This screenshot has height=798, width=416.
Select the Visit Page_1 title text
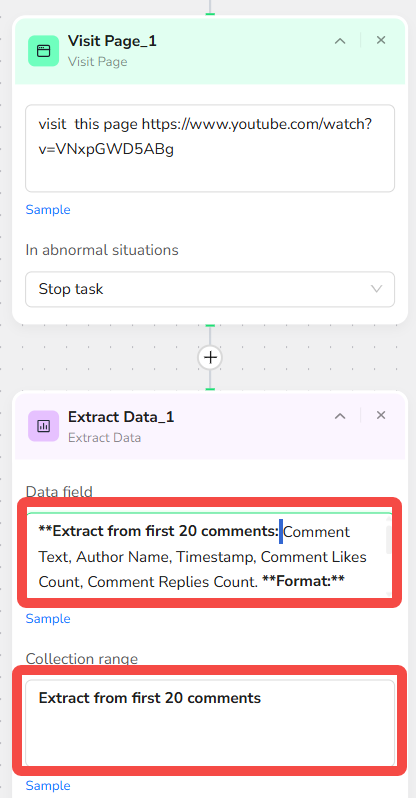pyautogui.click(x=112, y=41)
